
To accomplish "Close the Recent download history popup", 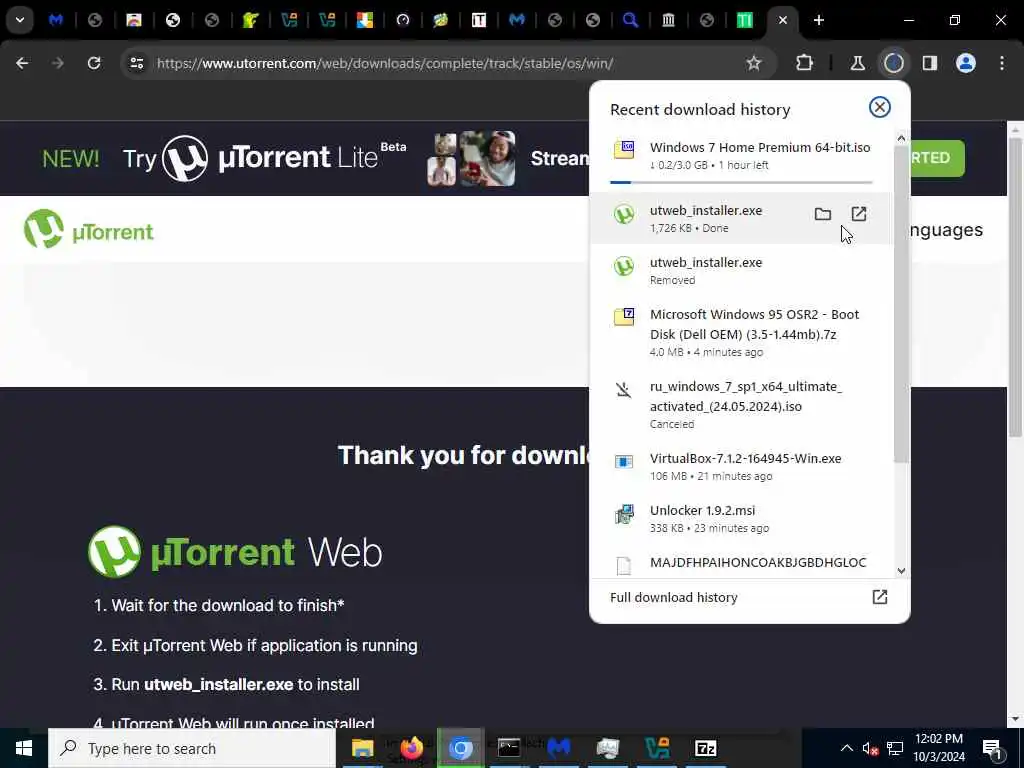I will (x=879, y=107).
